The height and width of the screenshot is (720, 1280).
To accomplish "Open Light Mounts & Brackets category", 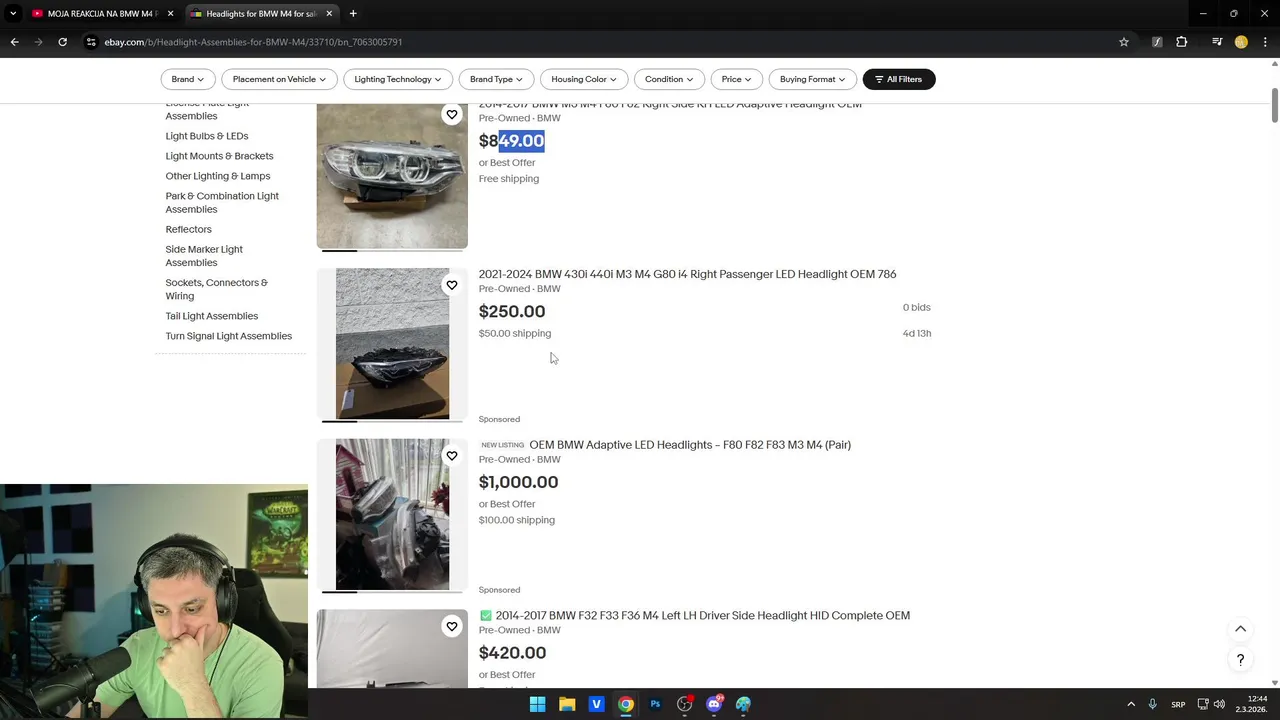I will 219,156.
